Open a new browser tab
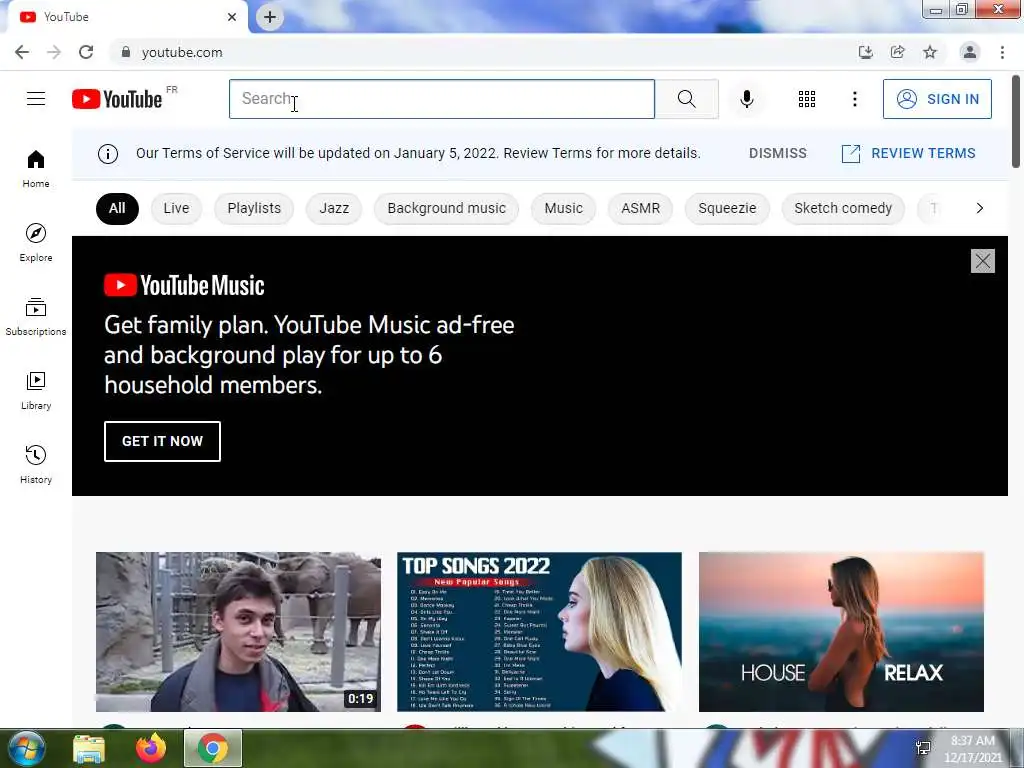The image size is (1024, 768). pyautogui.click(x=270, y=17)
